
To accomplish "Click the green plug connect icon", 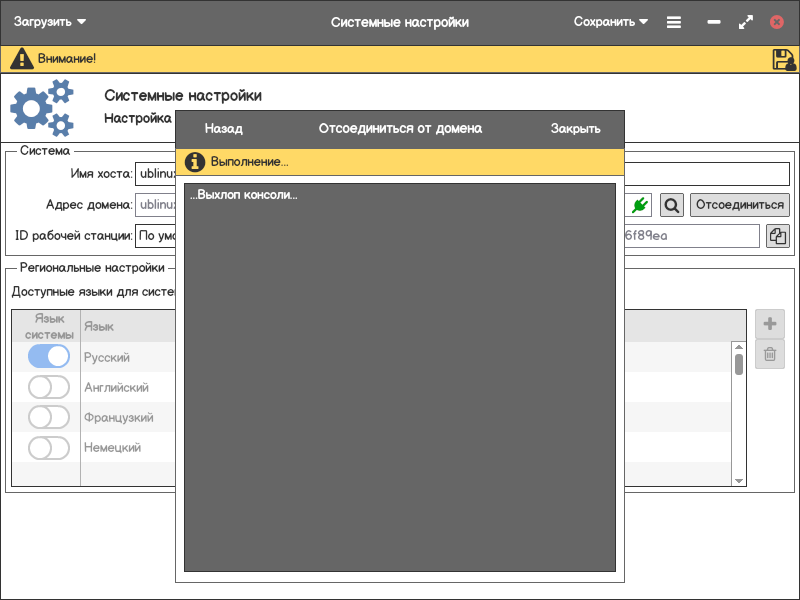I will (640, 205).
